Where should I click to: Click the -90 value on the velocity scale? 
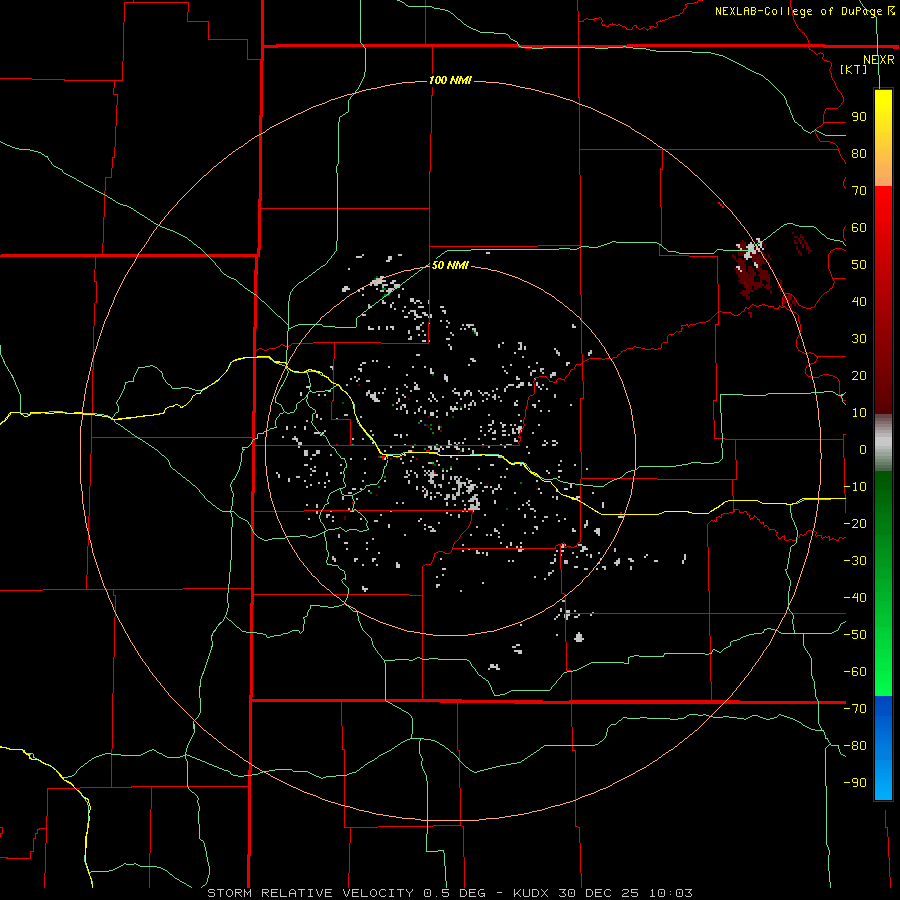pyautogui.click(x=855, y=783)
